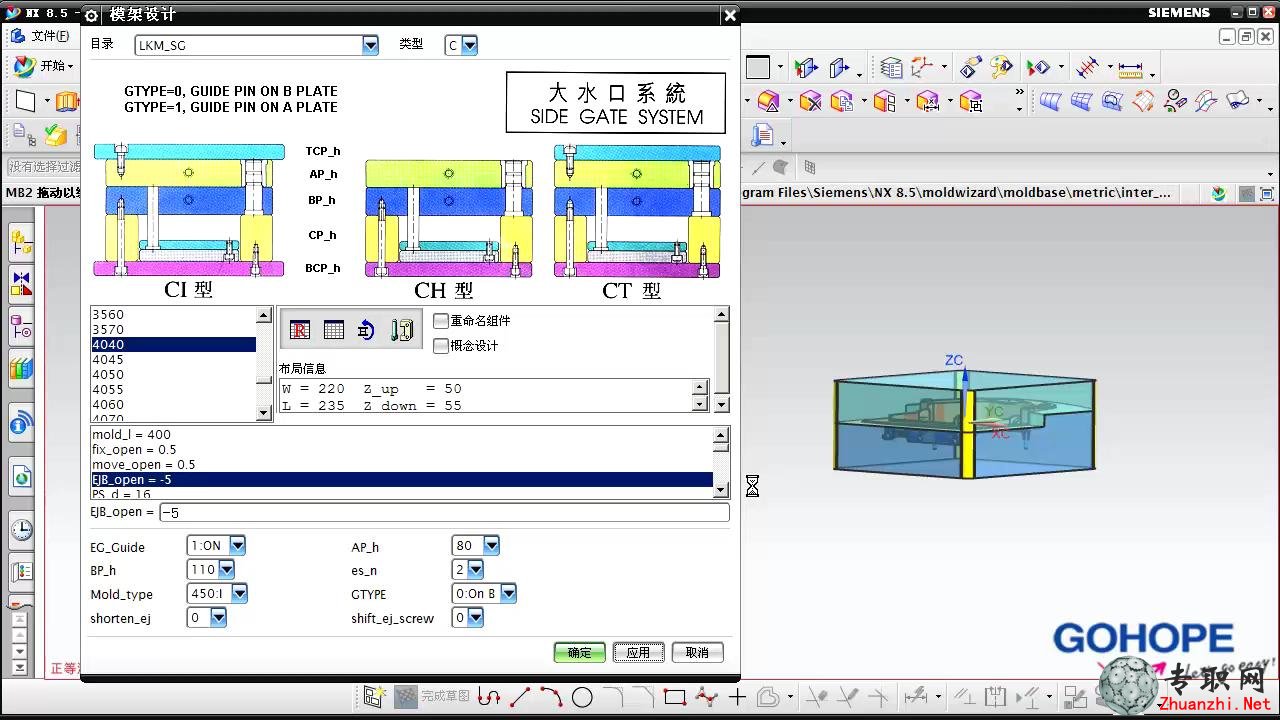Select size 4050 in the list
Screen dimensions: 1280x720
[173, 374]
